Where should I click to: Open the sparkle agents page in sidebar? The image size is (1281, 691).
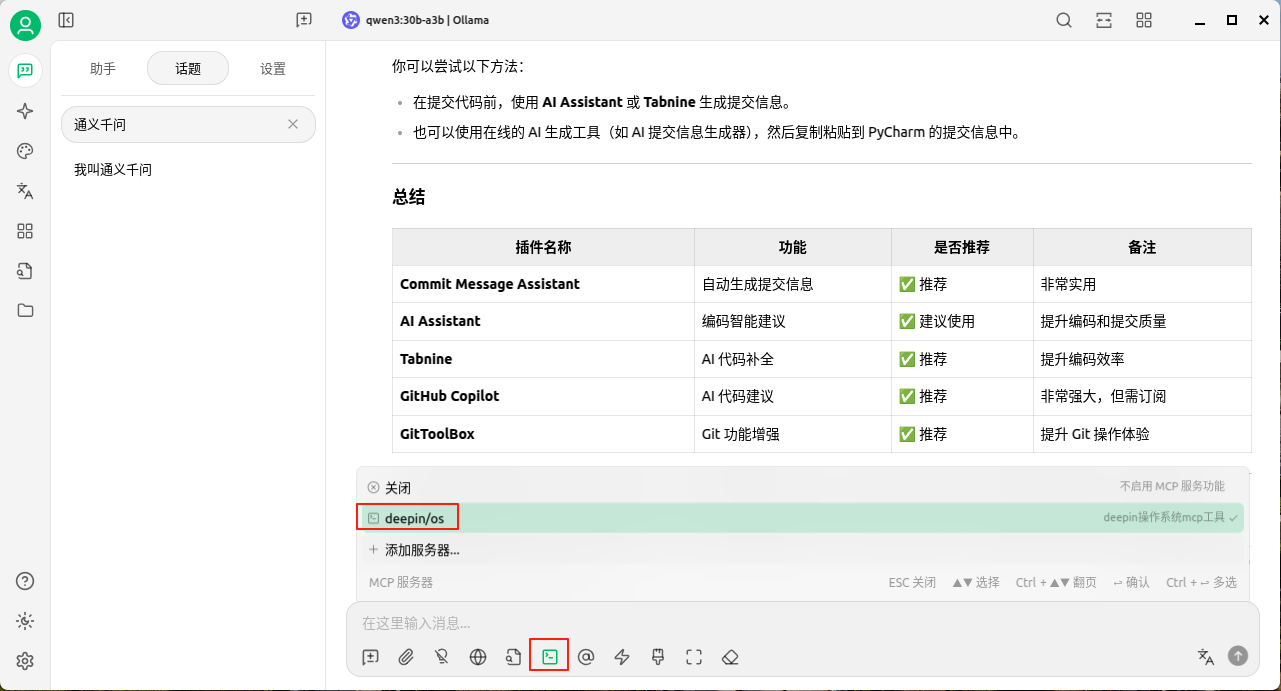25,111
